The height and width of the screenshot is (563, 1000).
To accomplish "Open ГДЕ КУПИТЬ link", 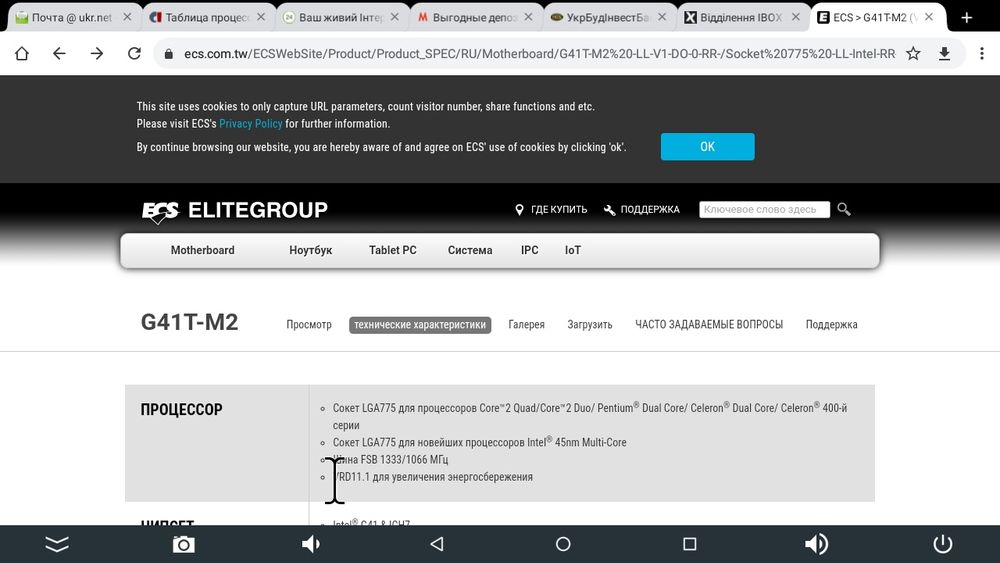I will 551,209.
